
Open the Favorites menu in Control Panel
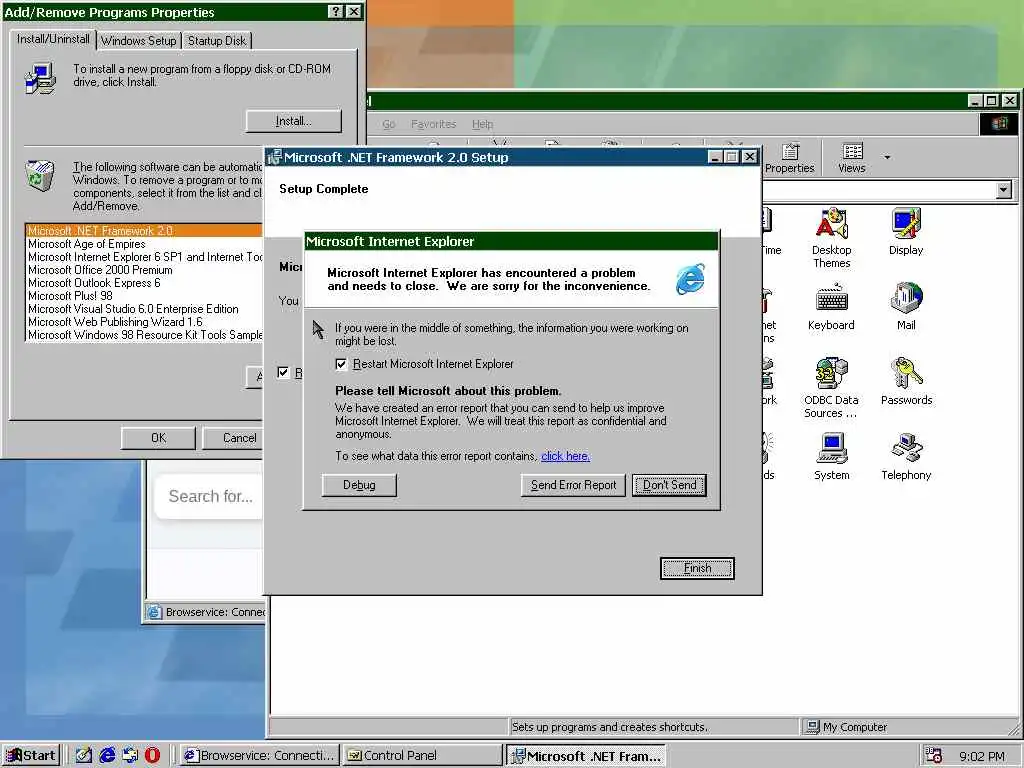pyautogui.click(x=434, y=124)
